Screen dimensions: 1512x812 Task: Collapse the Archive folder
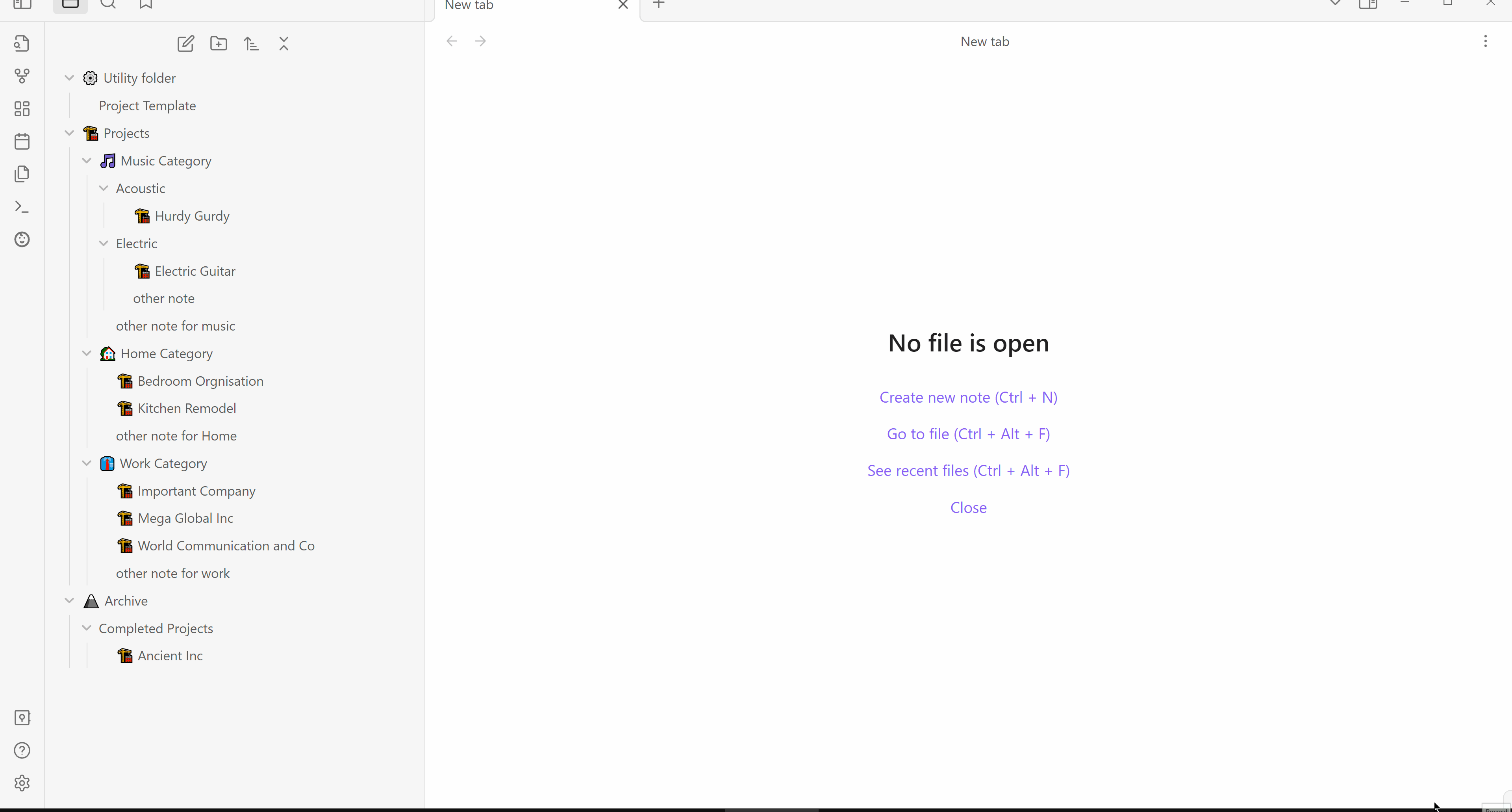[69, 601]
